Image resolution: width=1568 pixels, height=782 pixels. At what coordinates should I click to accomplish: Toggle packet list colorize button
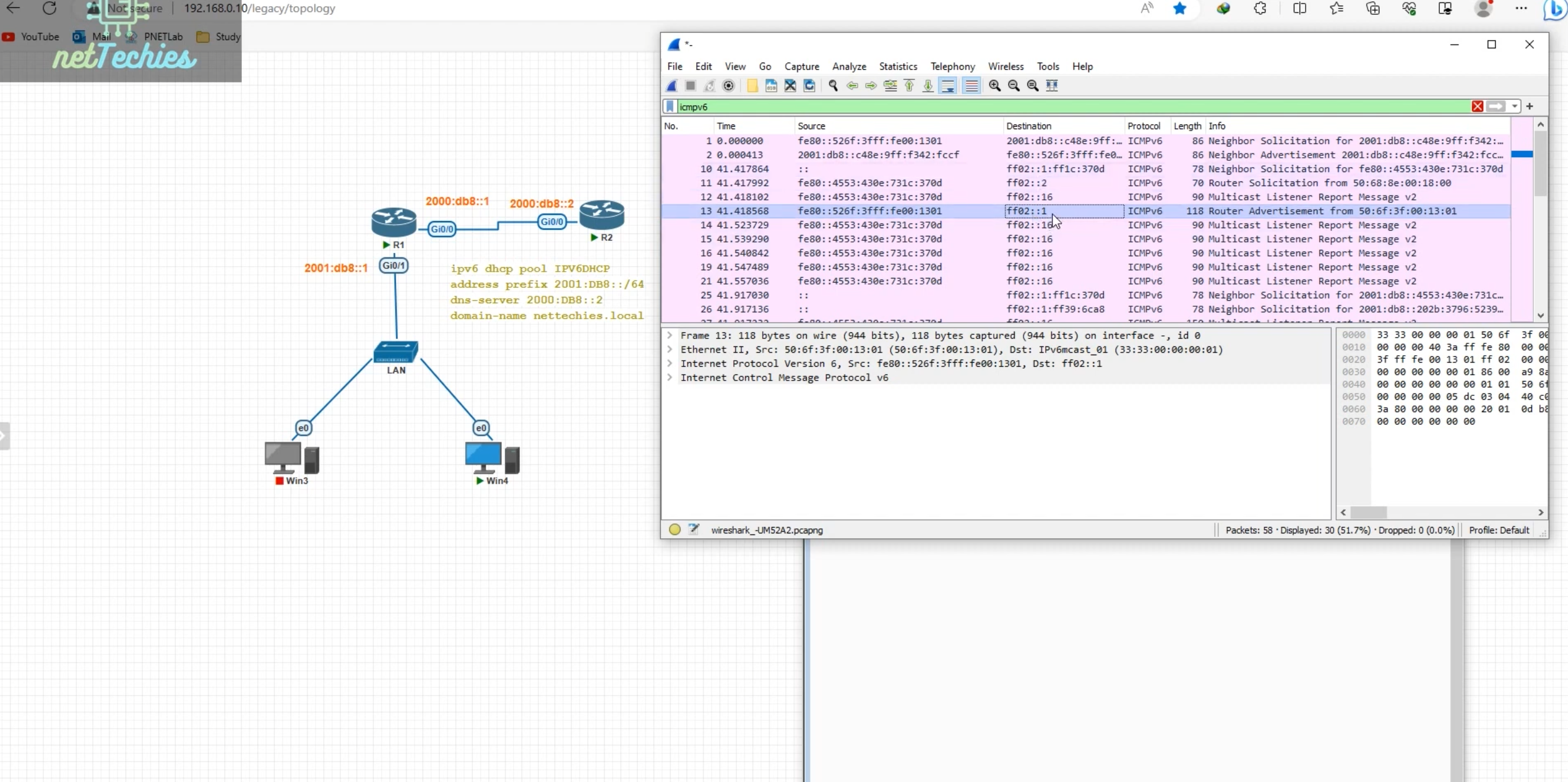pos(971,86)
